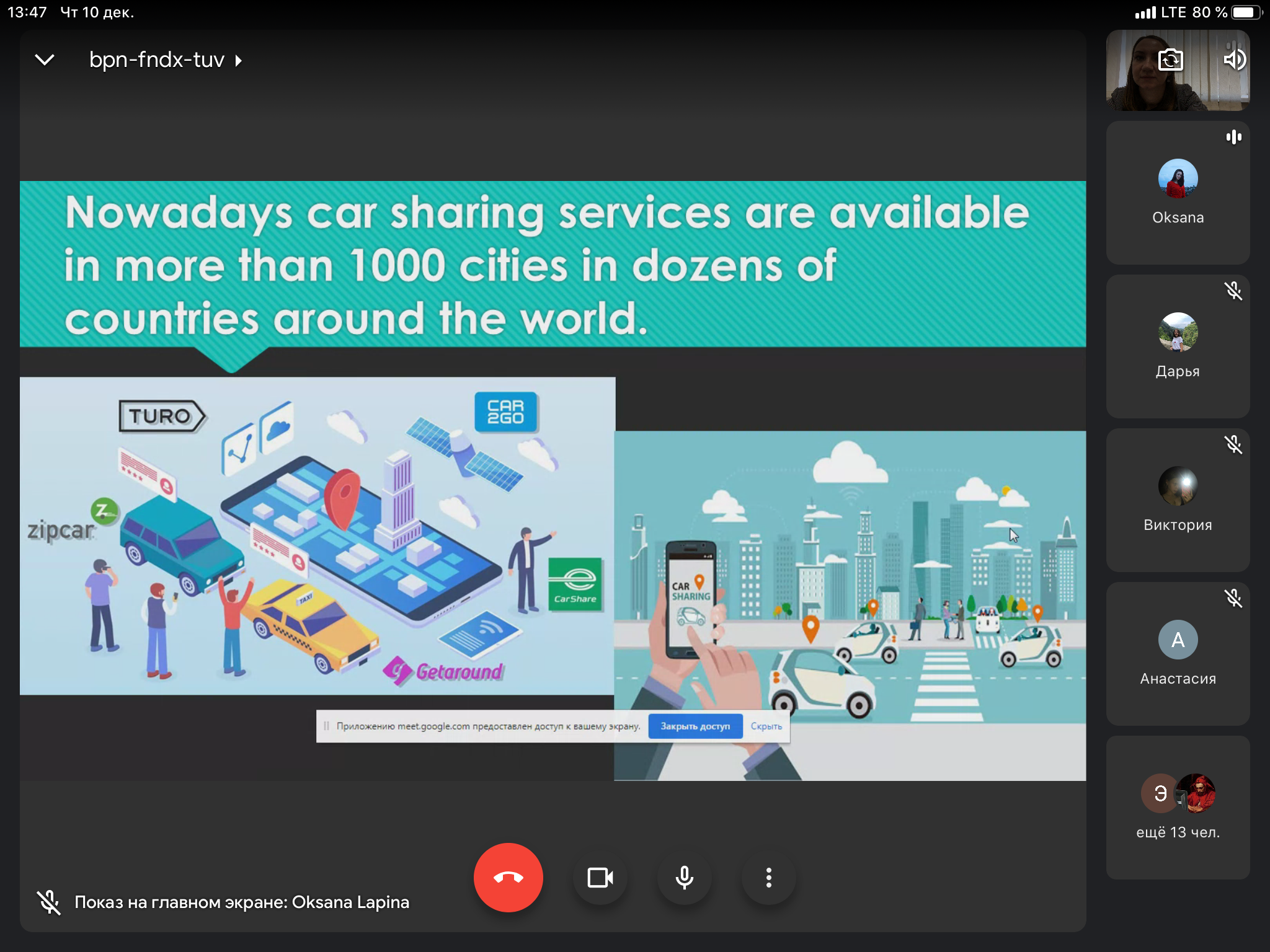Tap the speaker audio output icon
Viewport: 1270px width, 952px height.
click(x=1235, y=59)
